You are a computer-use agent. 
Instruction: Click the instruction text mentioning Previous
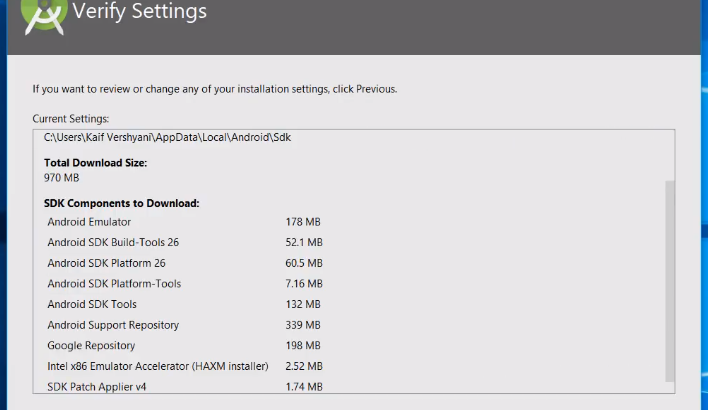click(214, 89)
